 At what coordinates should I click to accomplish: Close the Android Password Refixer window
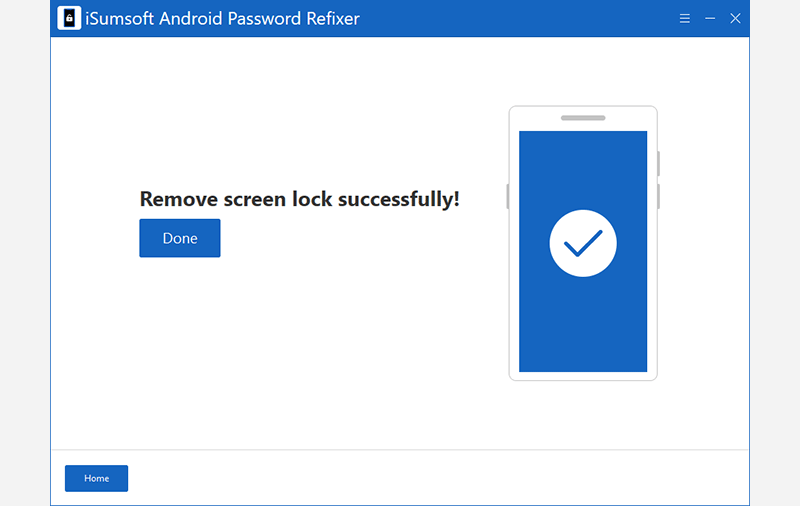coord(735,18)
